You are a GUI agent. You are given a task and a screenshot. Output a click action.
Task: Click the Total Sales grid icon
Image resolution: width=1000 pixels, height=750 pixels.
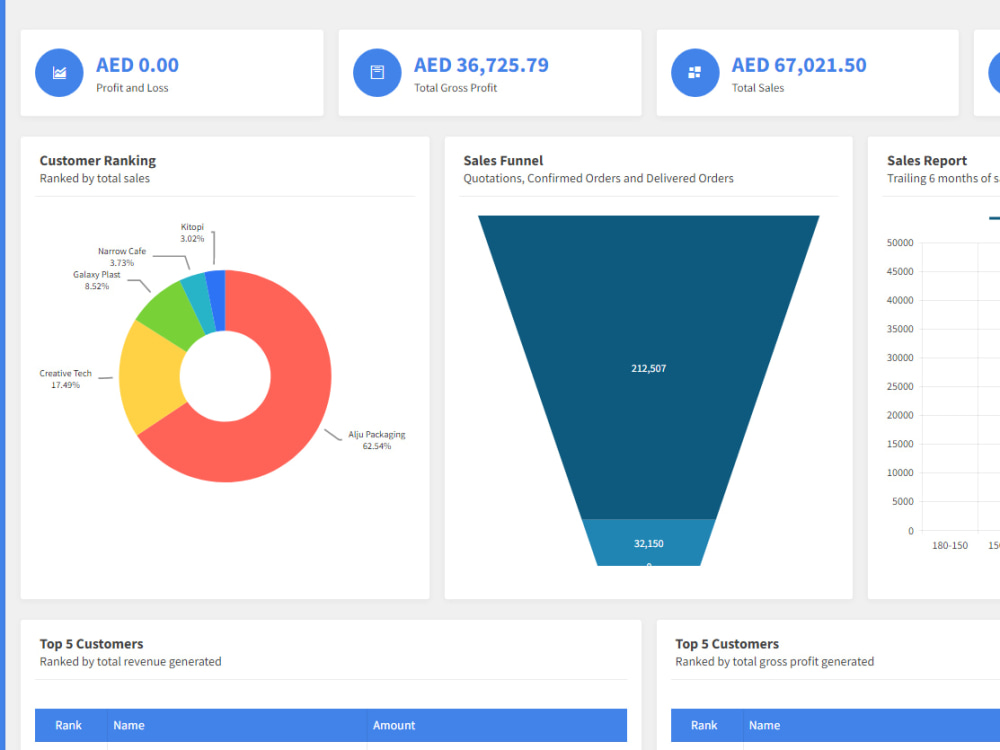[695, 73]
